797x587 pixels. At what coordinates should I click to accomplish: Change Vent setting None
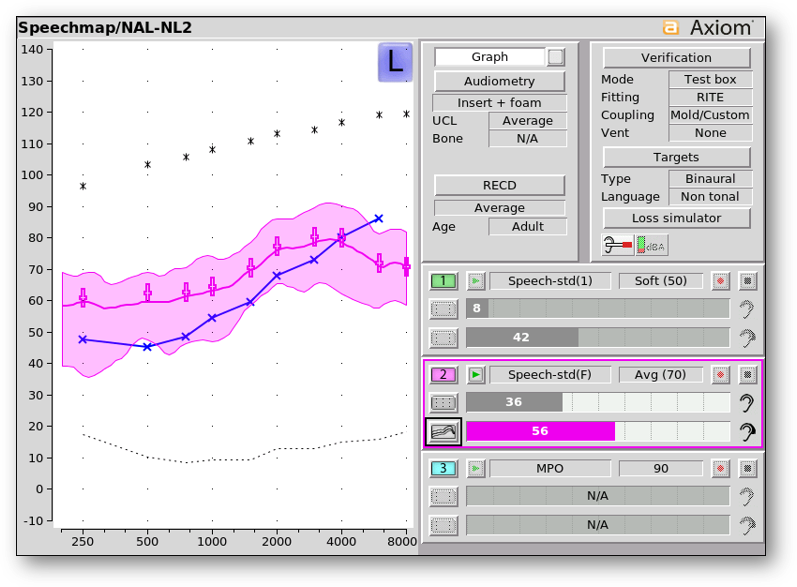[710, 133]
